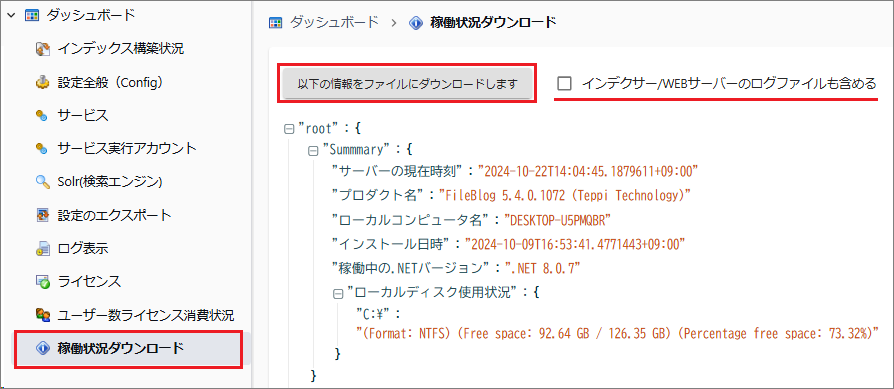The height and width of the screenshot is (389, 894).
Task: Click the install date value 2024-10-09T16:53:41
Action: pos(575,245)
